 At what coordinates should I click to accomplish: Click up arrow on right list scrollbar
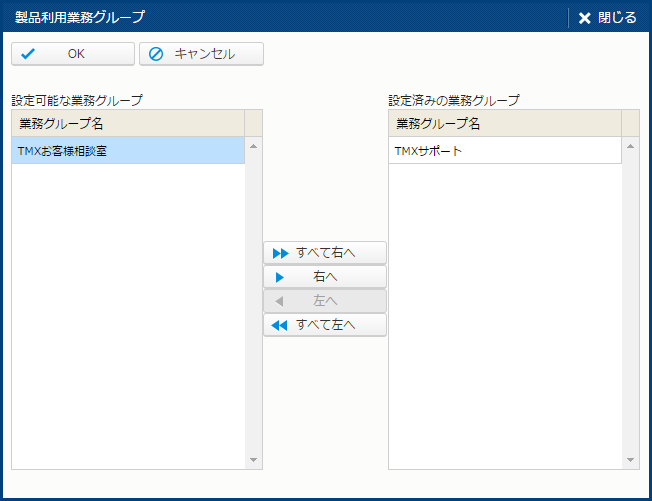(x=630, y=147)
